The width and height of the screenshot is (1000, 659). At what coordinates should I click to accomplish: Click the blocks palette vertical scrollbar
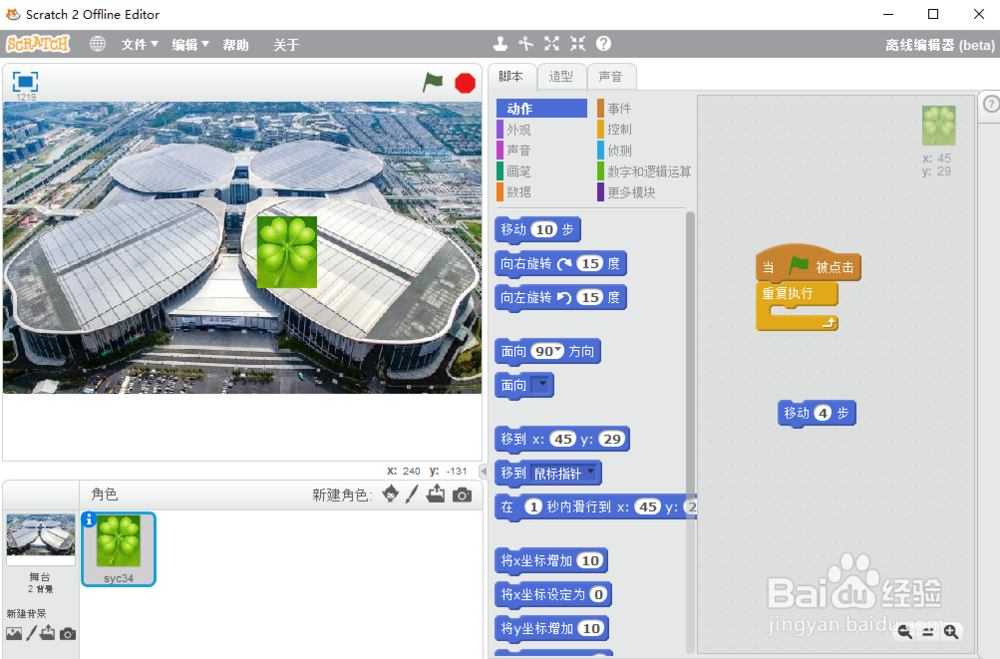coord(689,431)
